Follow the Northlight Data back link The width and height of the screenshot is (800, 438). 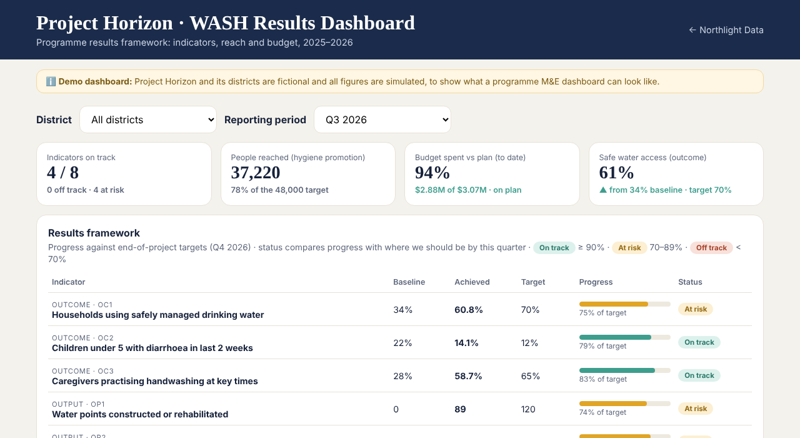click(726, 30)
